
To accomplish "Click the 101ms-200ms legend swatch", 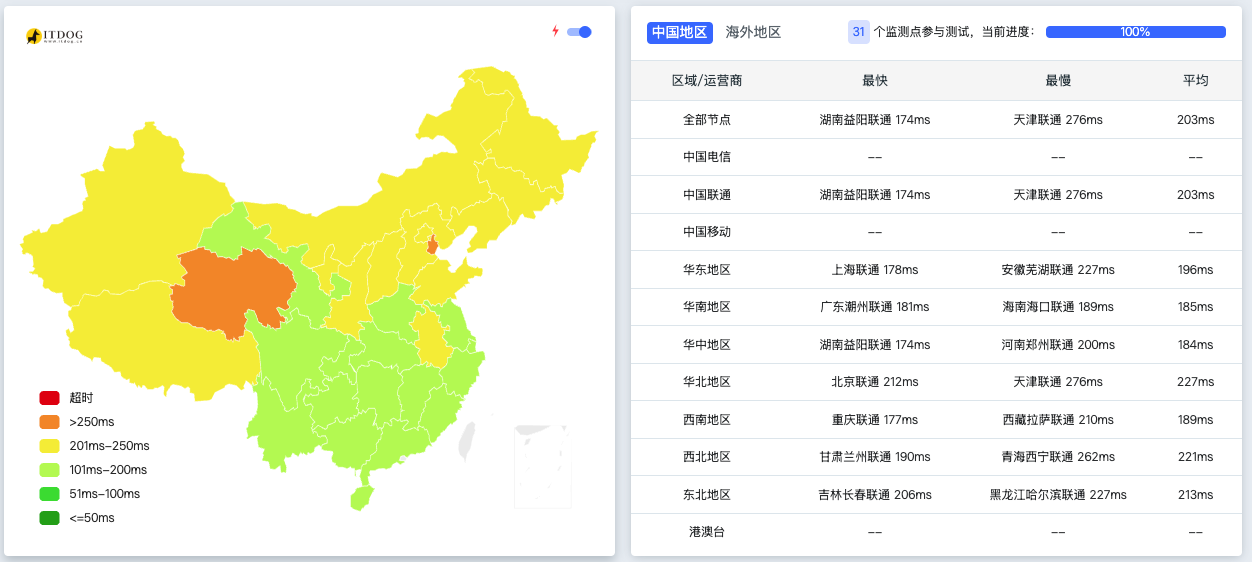I will [x=50, y=470].
